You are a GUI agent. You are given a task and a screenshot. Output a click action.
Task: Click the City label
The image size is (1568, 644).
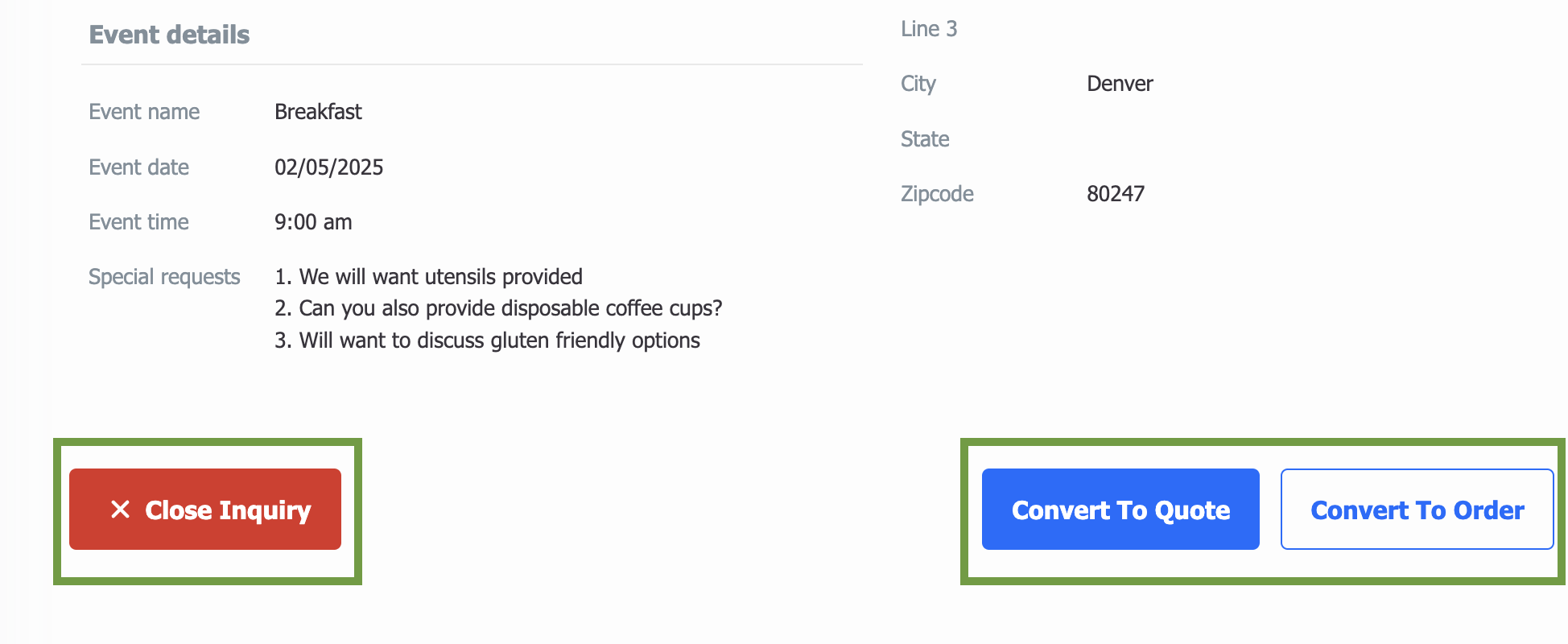(918, 84)
